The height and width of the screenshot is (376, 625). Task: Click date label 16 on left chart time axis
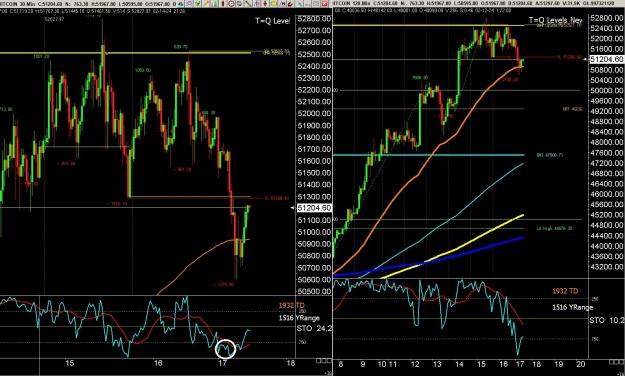coord(158,363)
